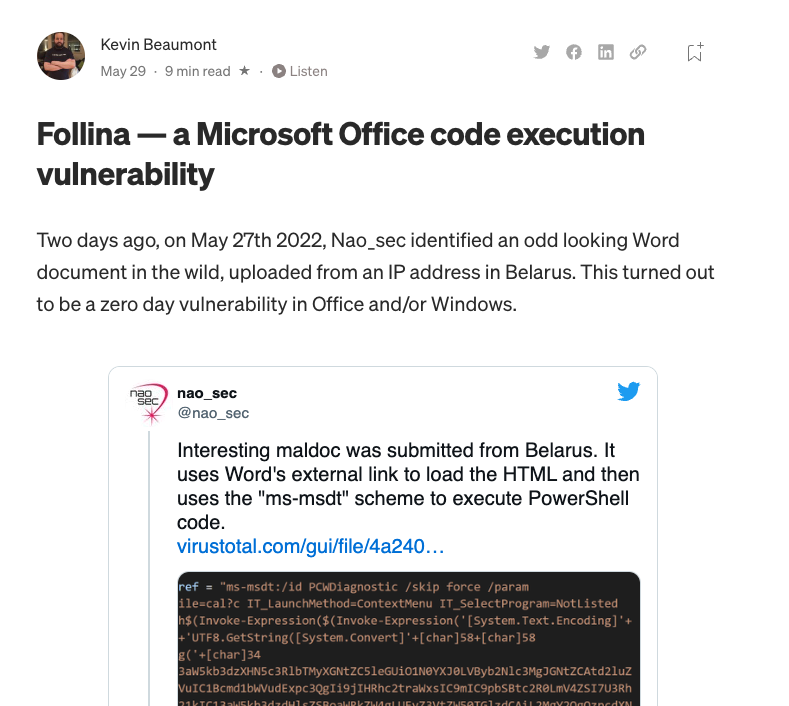
Task: Open the ms-msdt code screenshot image
Action: point(408,638)
